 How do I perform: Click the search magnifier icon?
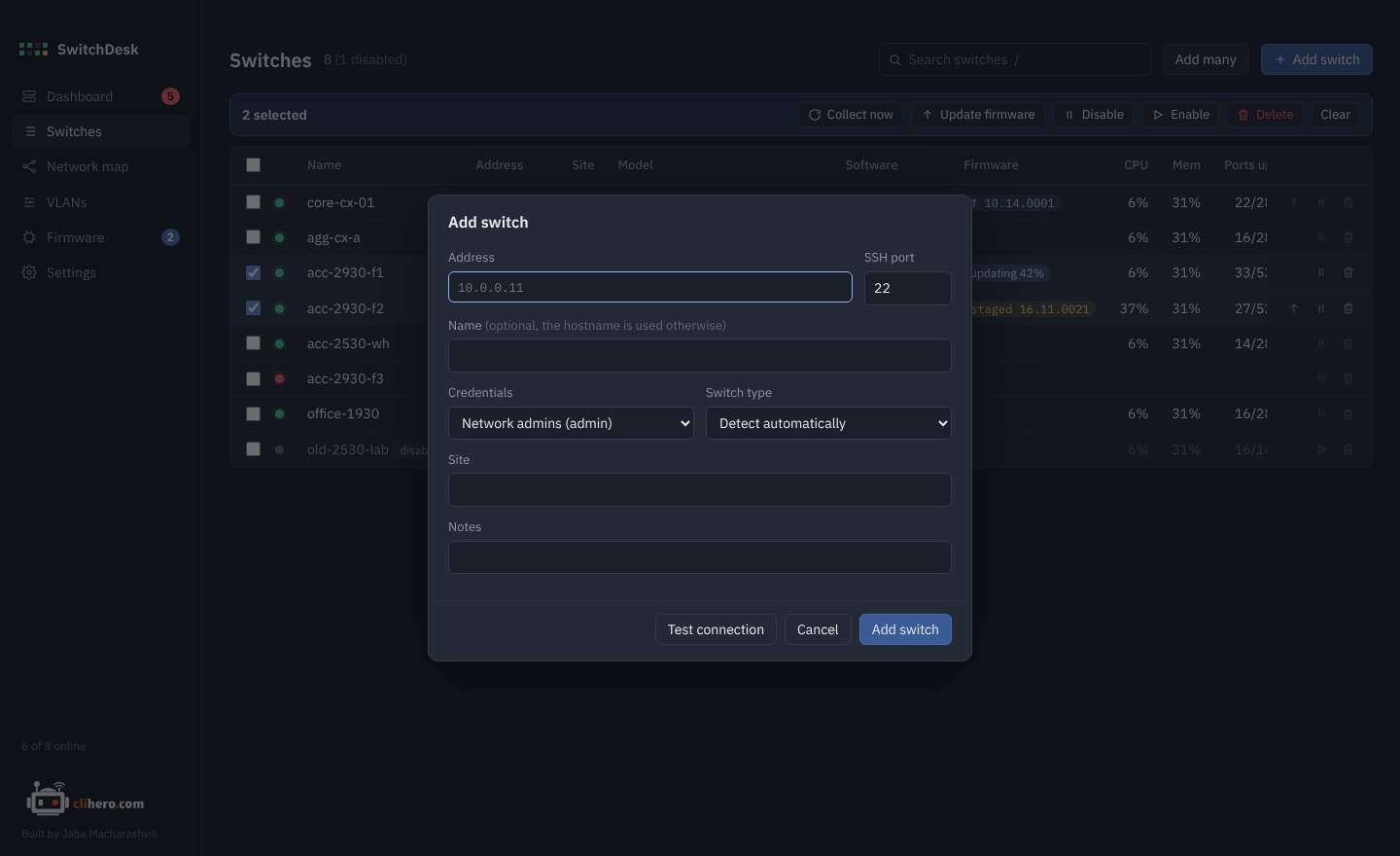tap(894, 60)
